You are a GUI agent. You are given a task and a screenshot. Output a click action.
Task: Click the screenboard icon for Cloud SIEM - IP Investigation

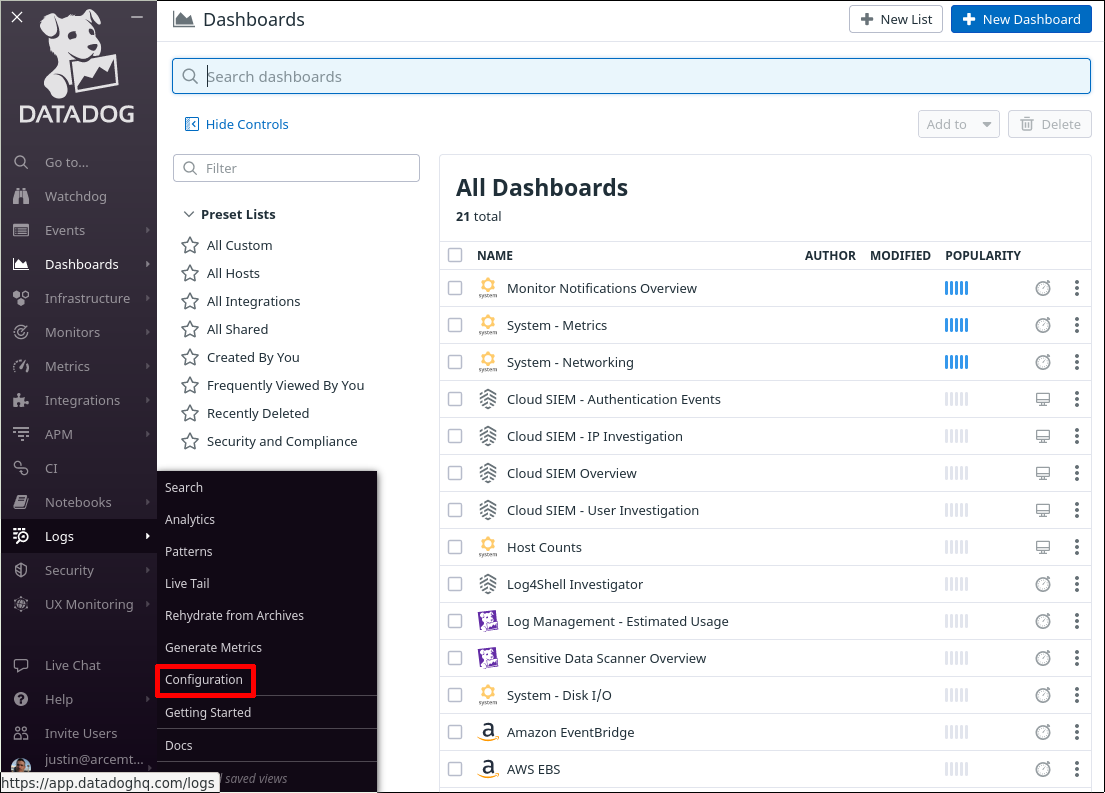pos(1043,436)
